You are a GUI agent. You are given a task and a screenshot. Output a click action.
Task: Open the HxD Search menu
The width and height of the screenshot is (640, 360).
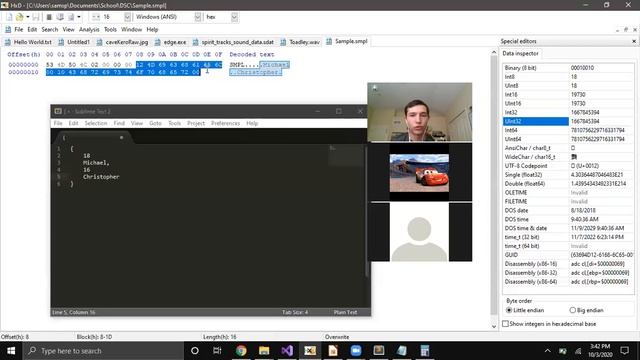tap(50, 29)
